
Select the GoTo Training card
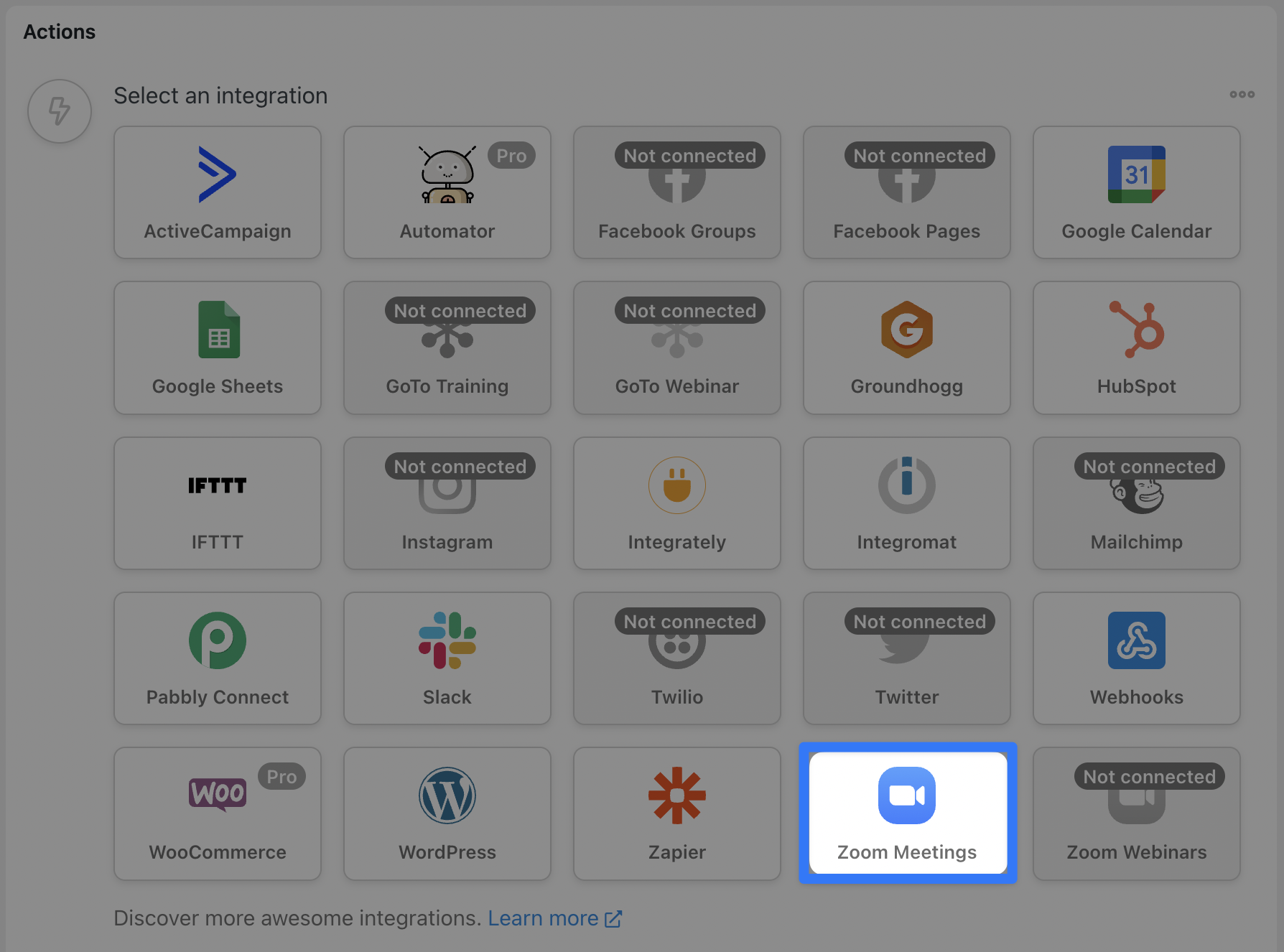447,347
